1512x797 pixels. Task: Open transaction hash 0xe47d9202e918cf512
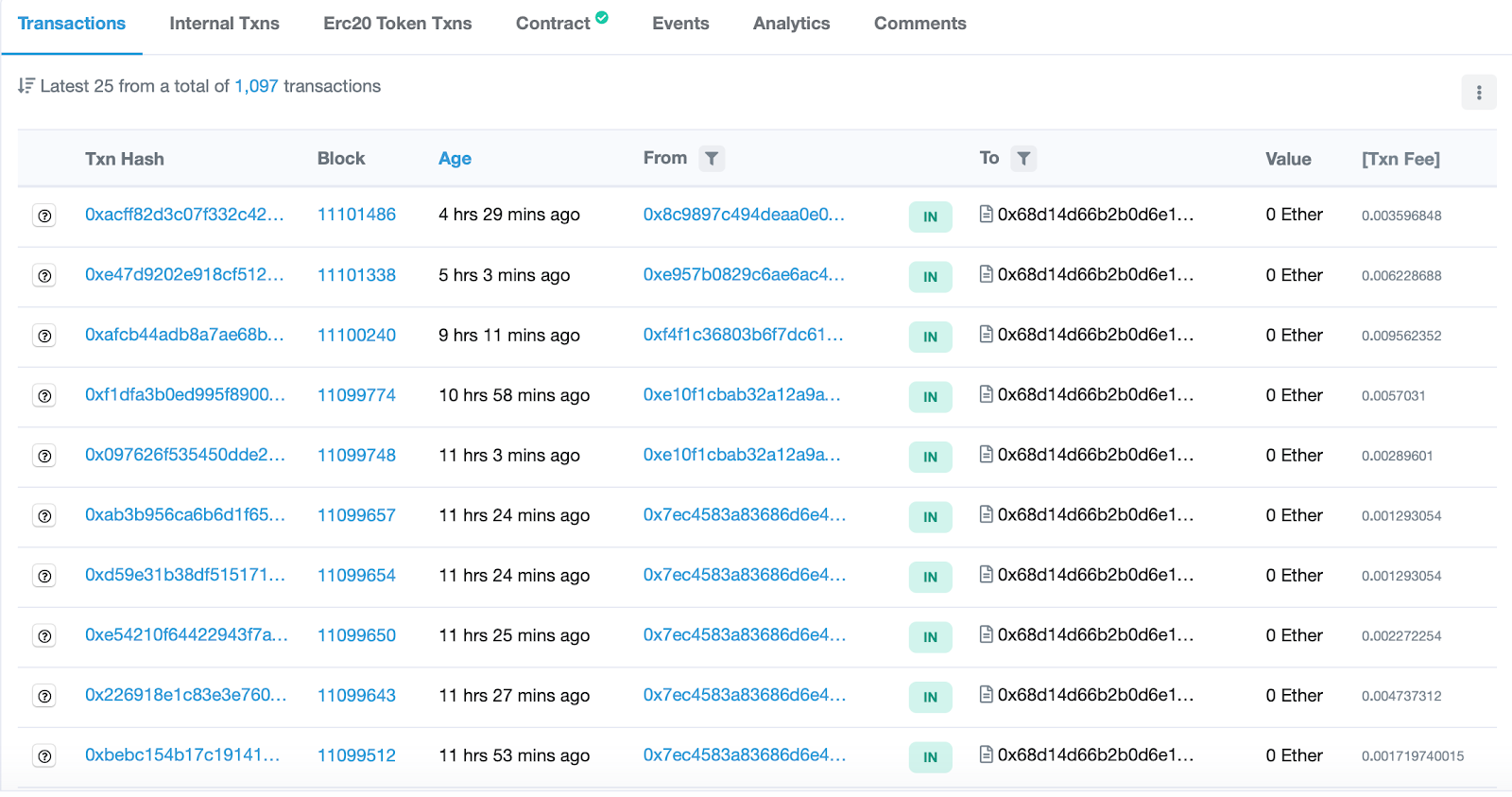184,275
